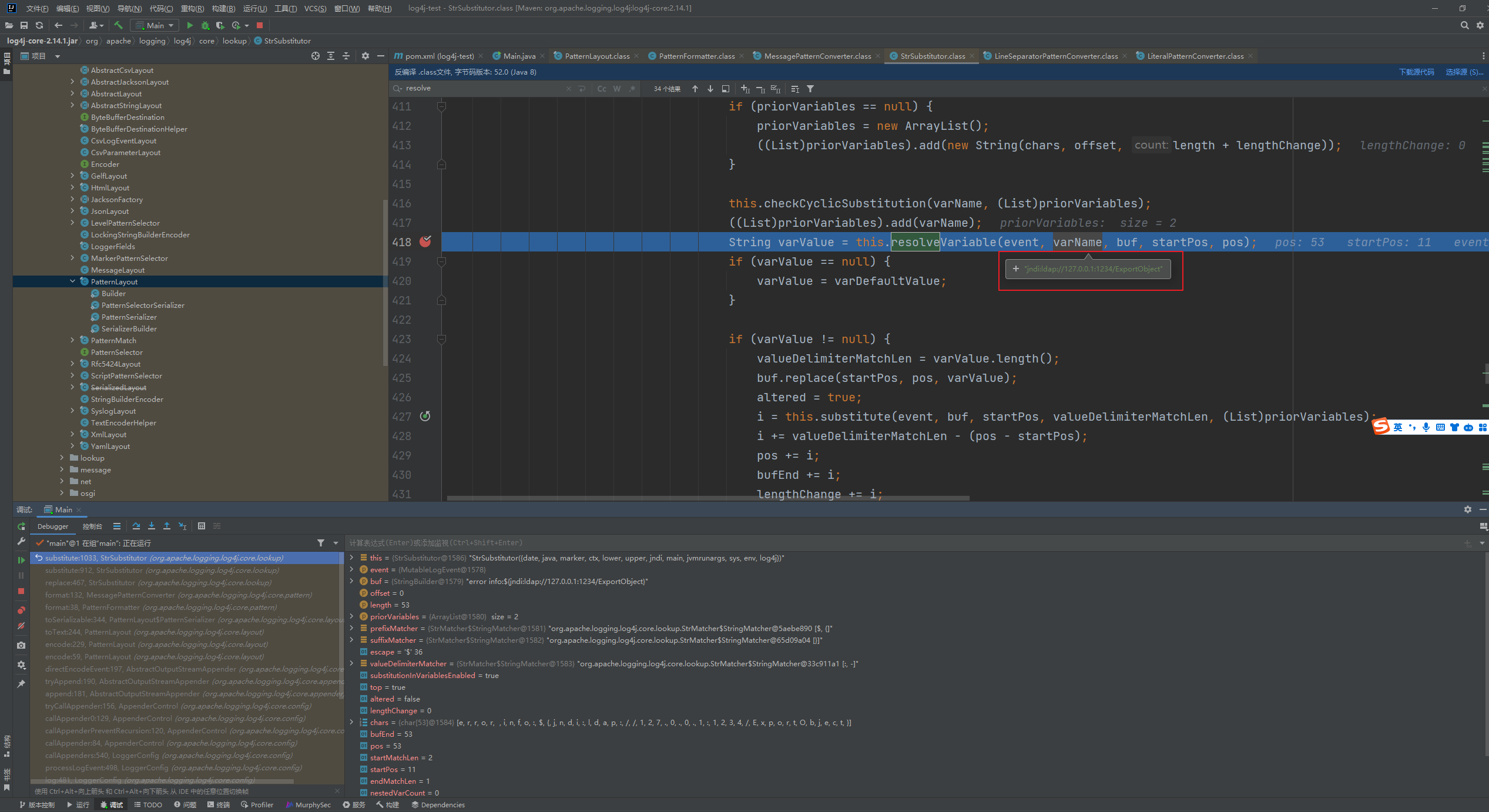Expand the chars array variable in debugger
This screenshot has width=1489, height=812.
[351, 722]
